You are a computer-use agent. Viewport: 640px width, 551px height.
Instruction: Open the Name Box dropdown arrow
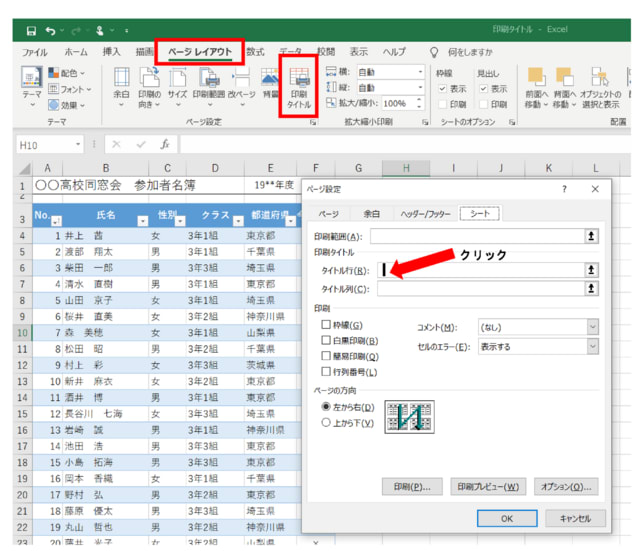coord(78,144)
